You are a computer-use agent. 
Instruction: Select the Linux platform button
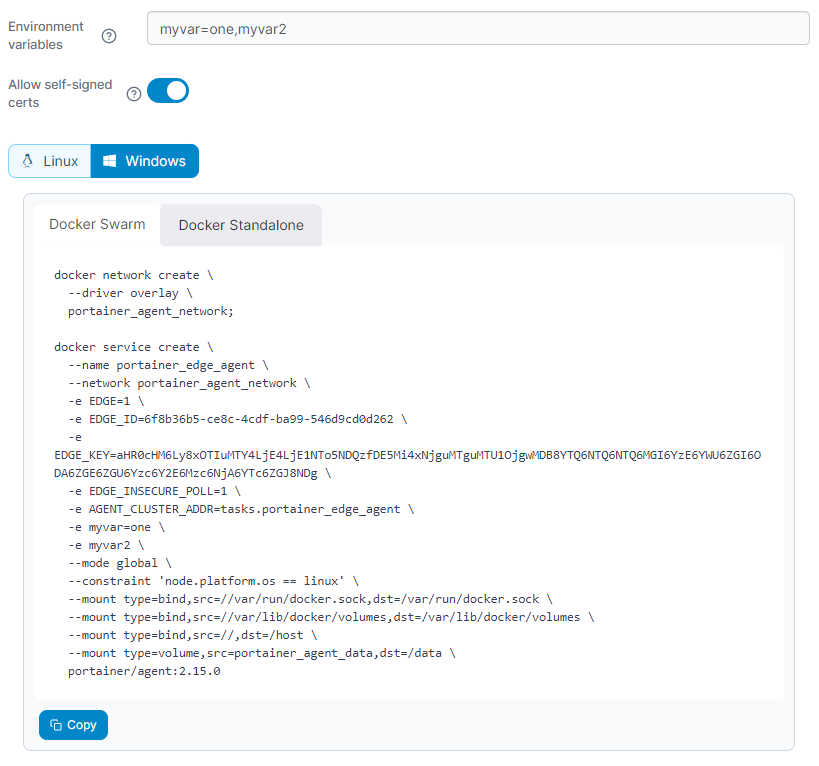pyautogui.click(x=50, y=161)
